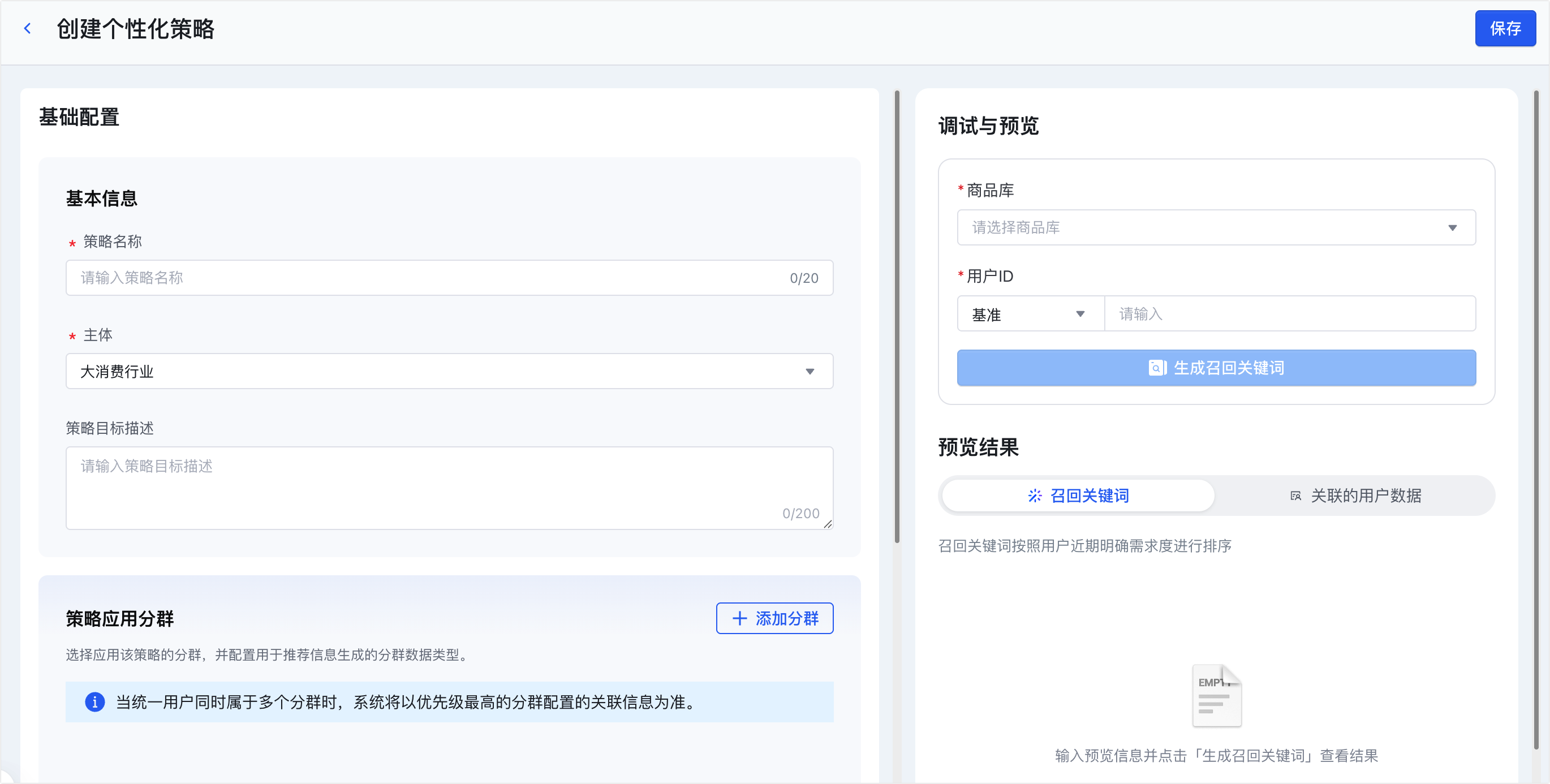
Task: Click the resize handle of 策略目标描述 box
Action: (828, 524)
